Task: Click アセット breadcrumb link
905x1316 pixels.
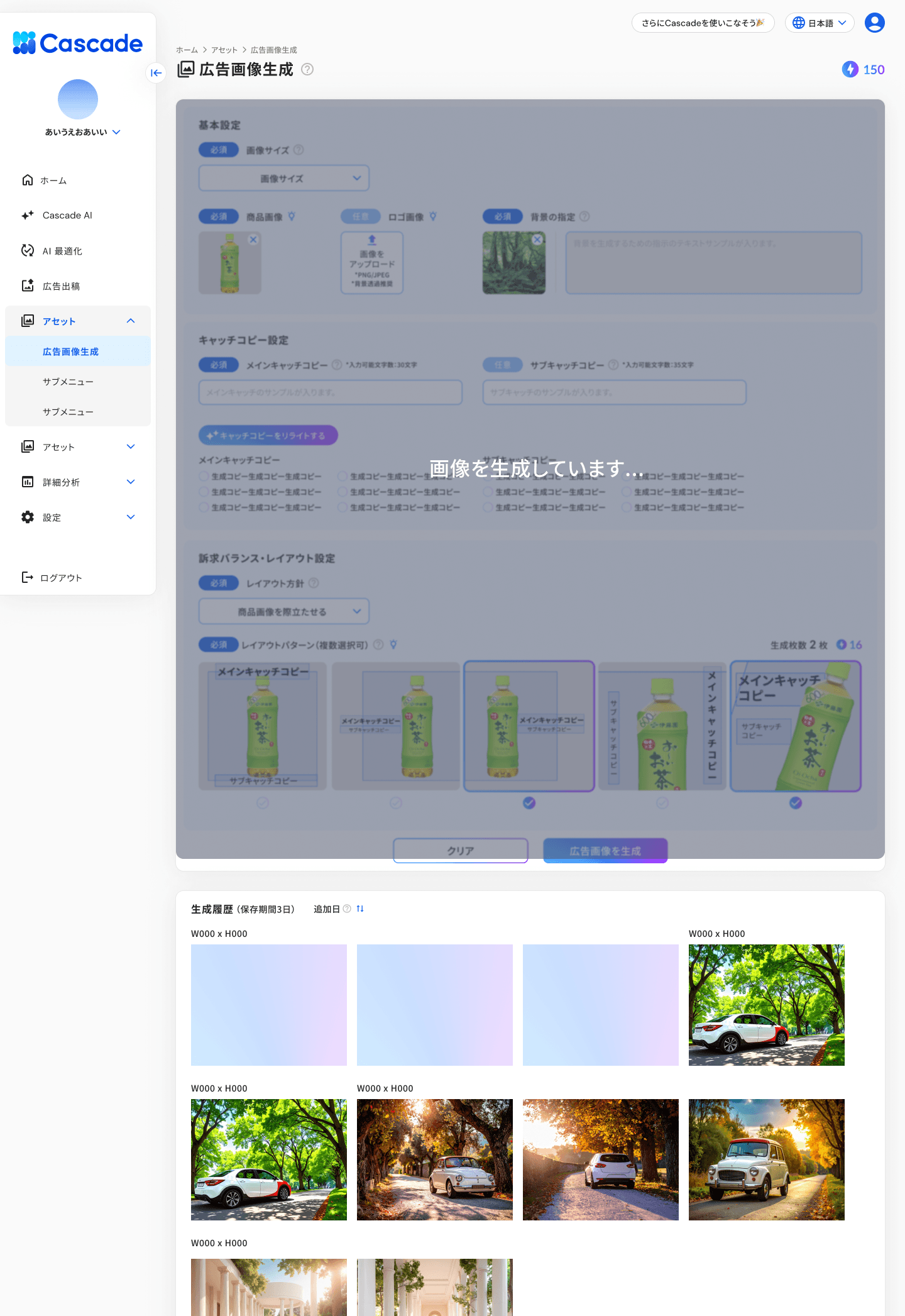Action: click(x=224, y=50)
